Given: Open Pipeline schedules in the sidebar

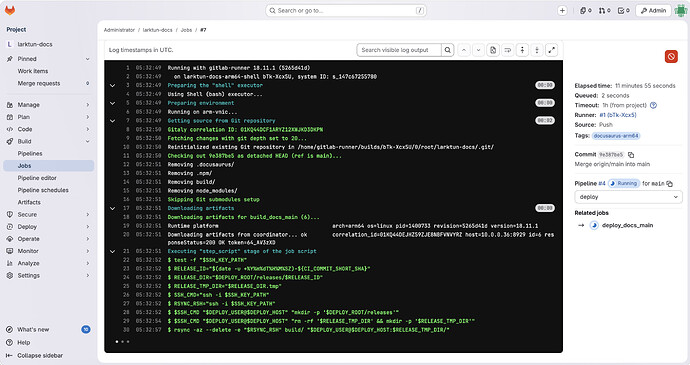Looking at the screenshot, I should tap(48, 190).
